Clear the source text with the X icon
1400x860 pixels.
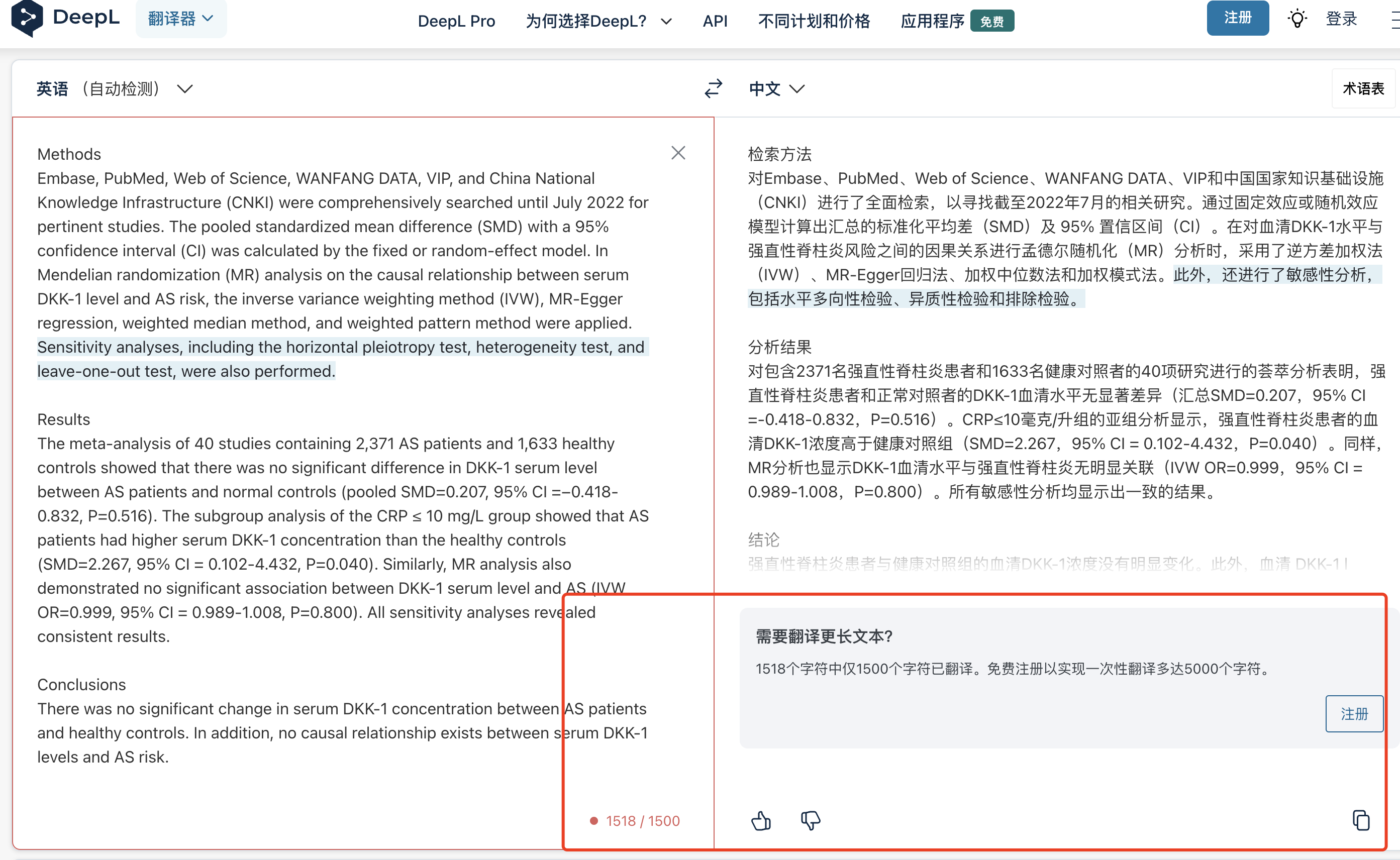(x=678, y=152)
